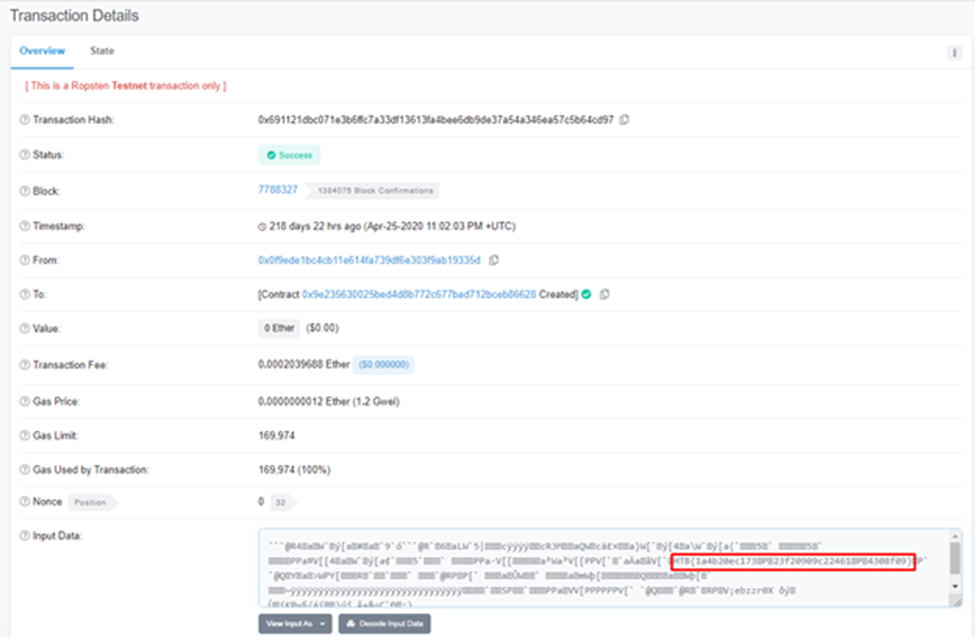This screenshot has width=975, height=637.
Task: Click help icon beside Gas Used by Transaction
Action: click(24, 470)
